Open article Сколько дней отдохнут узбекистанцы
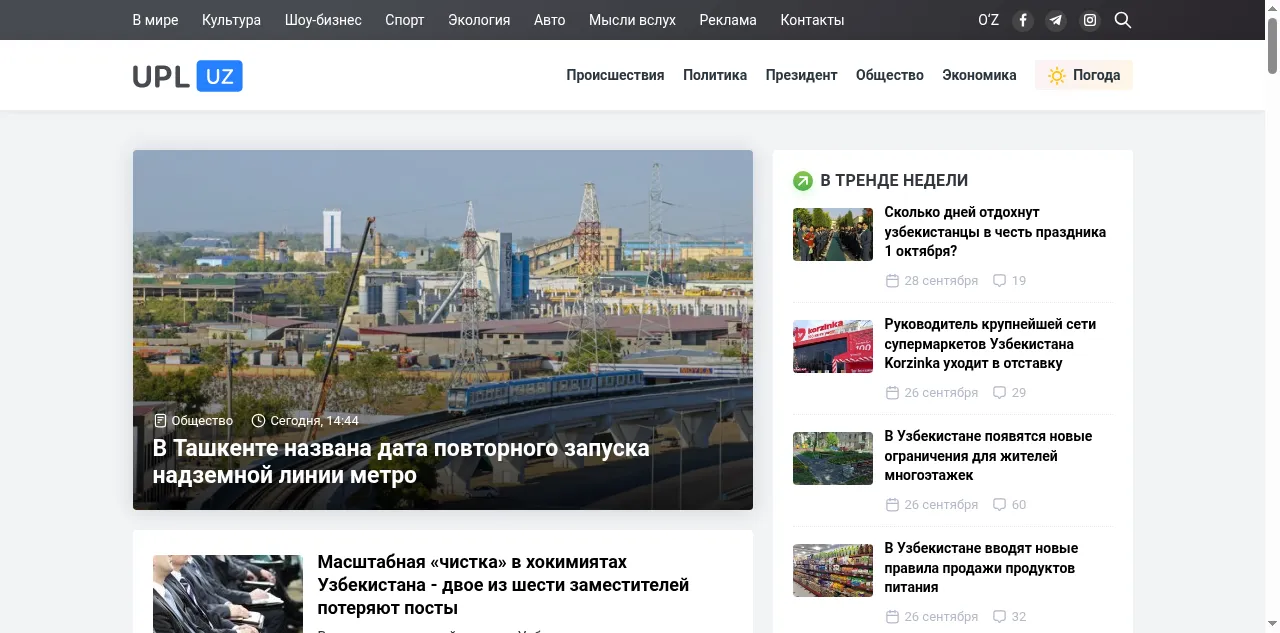The height and width of the screenshot is (633, 1280). click(x=995, y=232)
